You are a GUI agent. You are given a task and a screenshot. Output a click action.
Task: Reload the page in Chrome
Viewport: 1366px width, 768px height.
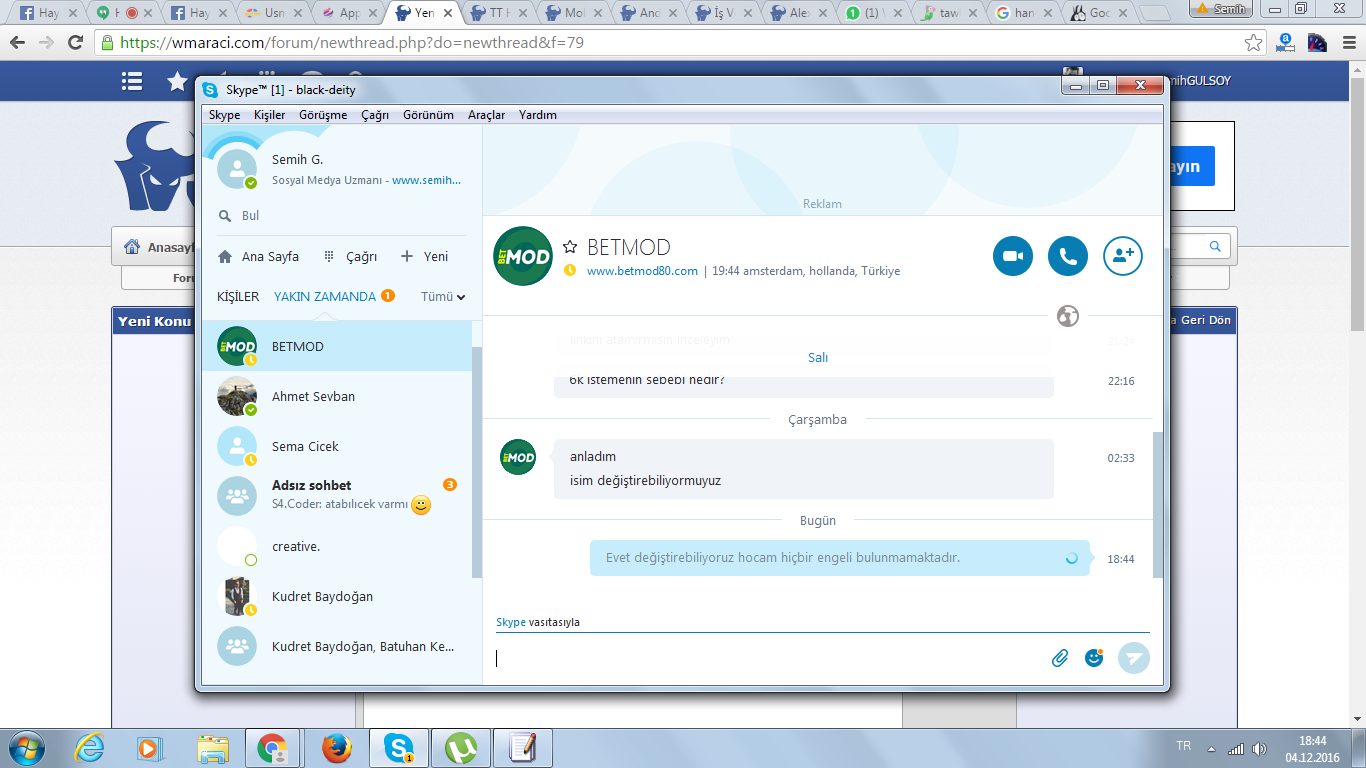pyautogui.click(x=75, y=43)
